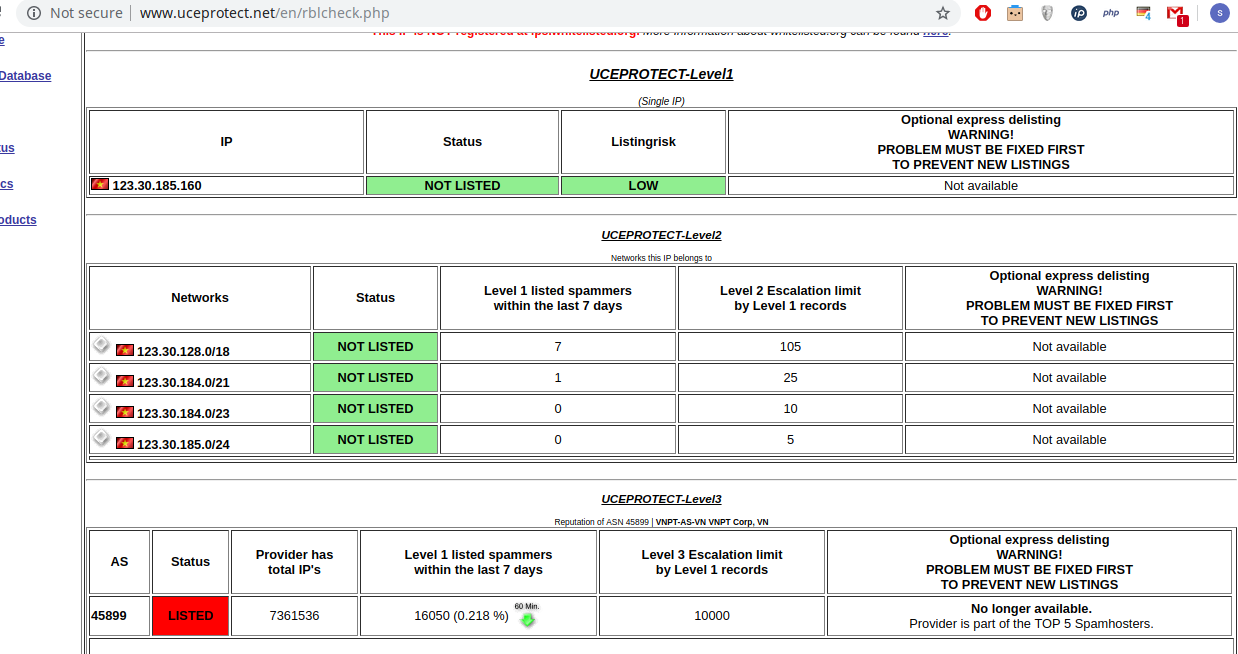Click the flag icon next to 123.30.184.0/21

pyautogui.click(x=125, y=381)
